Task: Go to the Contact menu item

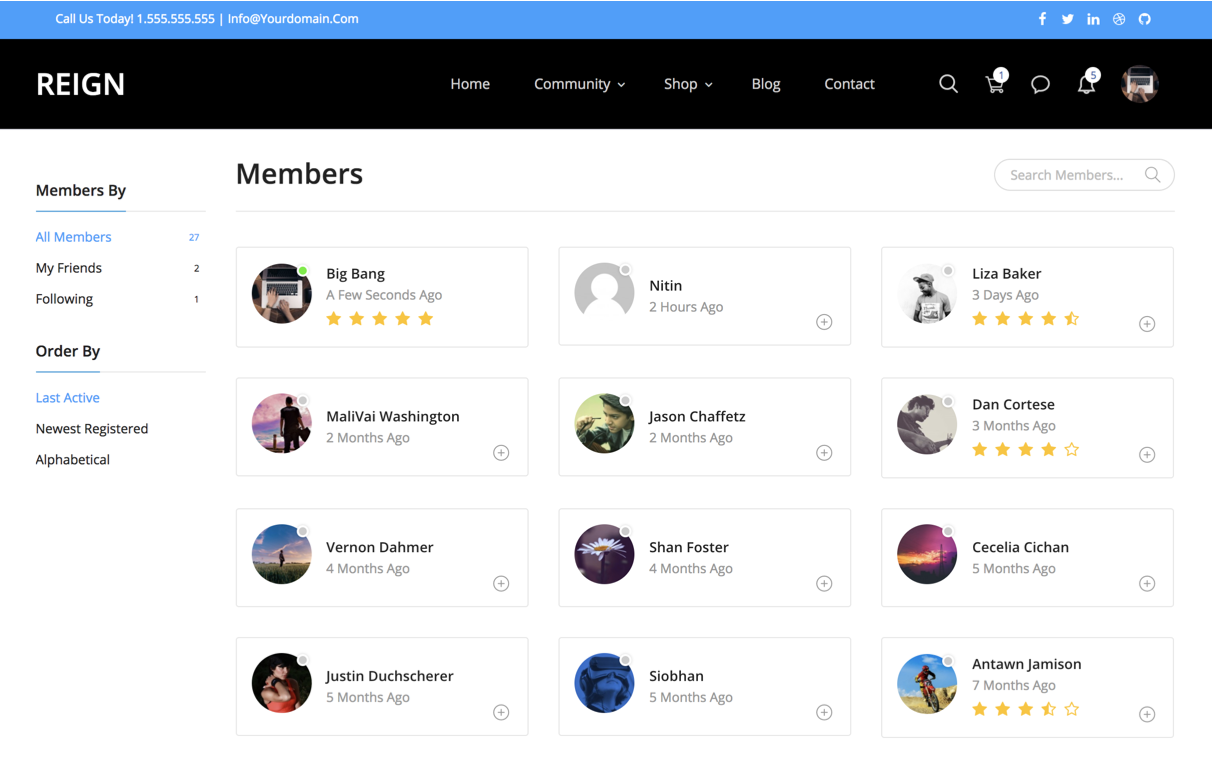Action: [x=849, y=84]
